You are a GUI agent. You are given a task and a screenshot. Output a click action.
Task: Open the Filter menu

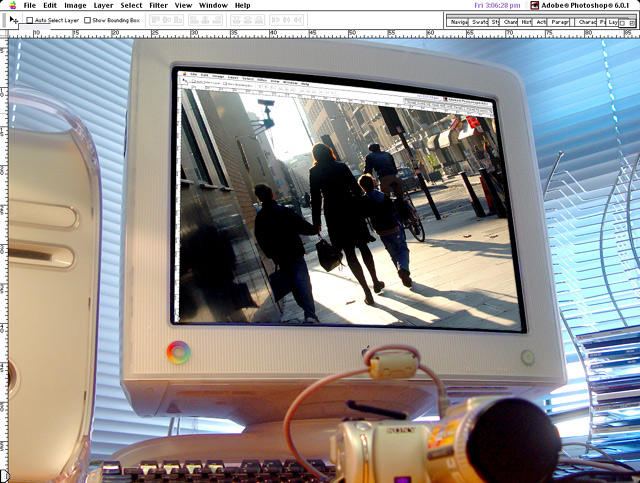click(158, 5)
